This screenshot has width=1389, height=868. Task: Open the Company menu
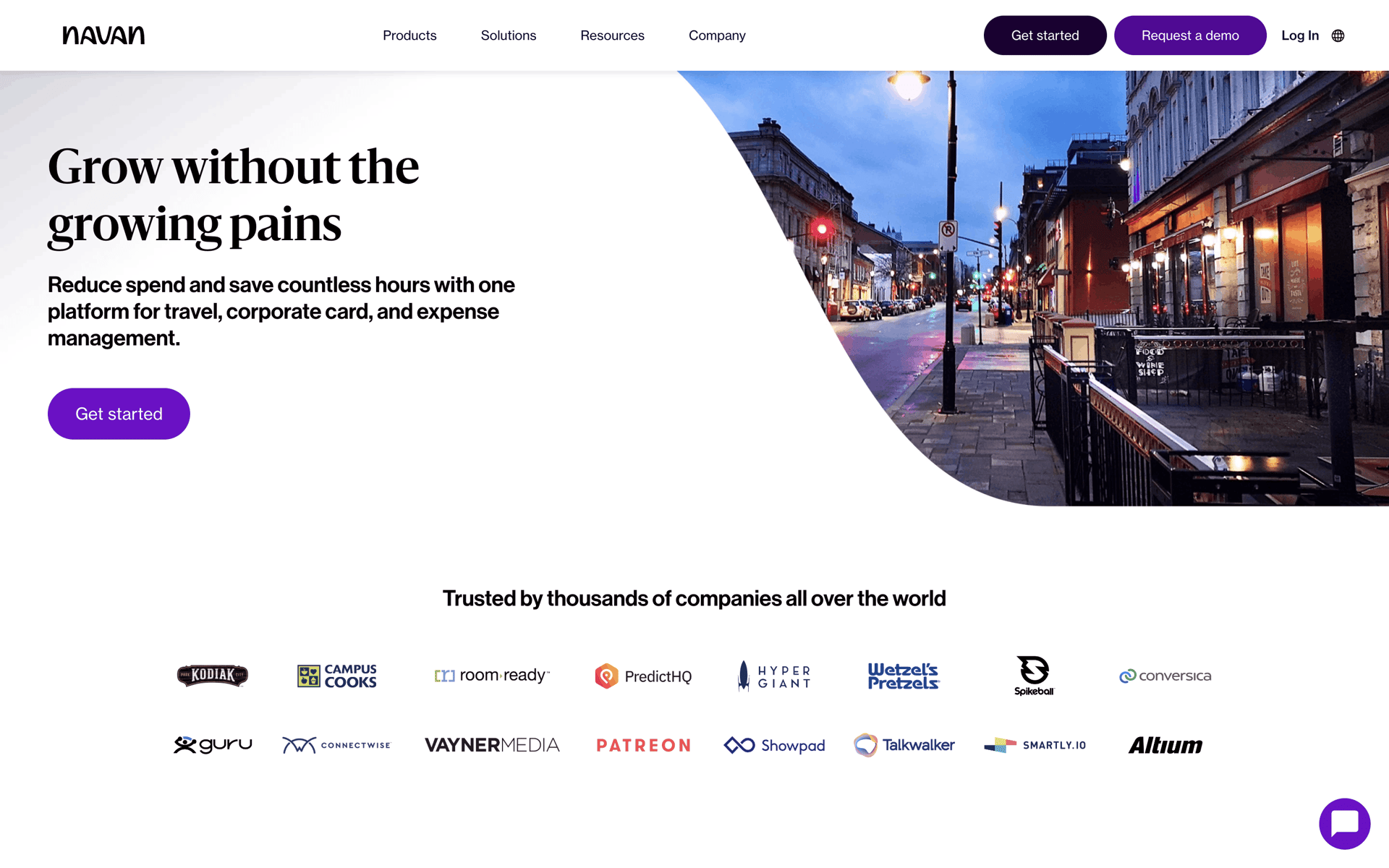coord(717,35)
